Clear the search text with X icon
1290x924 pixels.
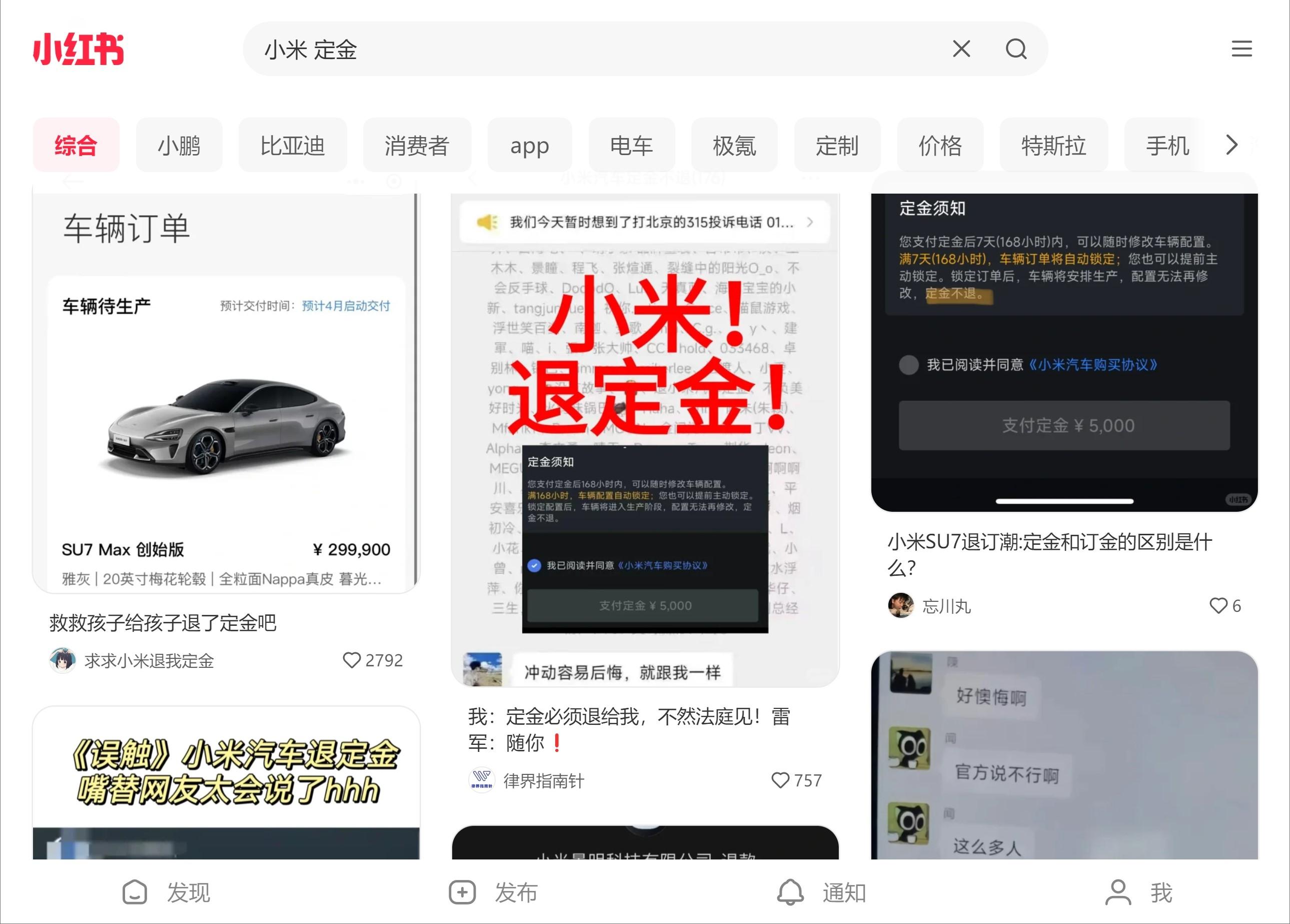(961, 49)
